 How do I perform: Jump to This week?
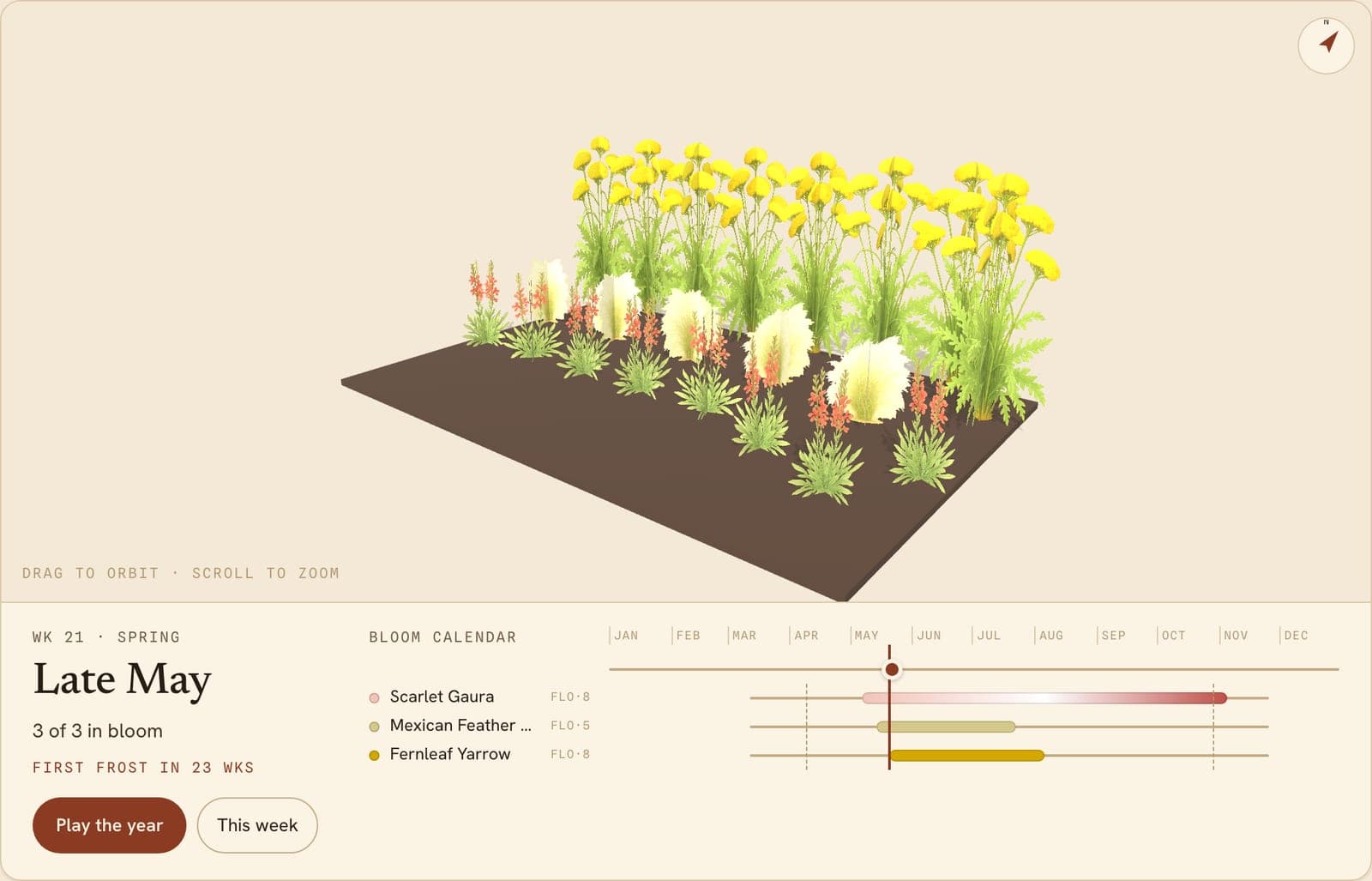click(x=257, y=825)
